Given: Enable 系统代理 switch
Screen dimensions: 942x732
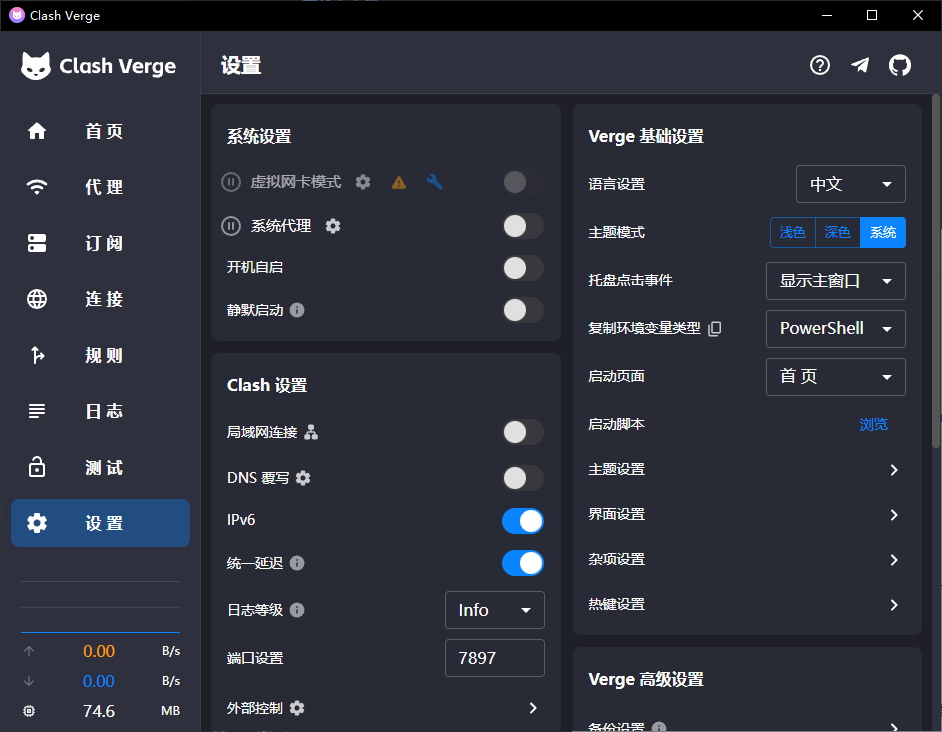Looking at the screenshot, I should (x=523, y=226).
